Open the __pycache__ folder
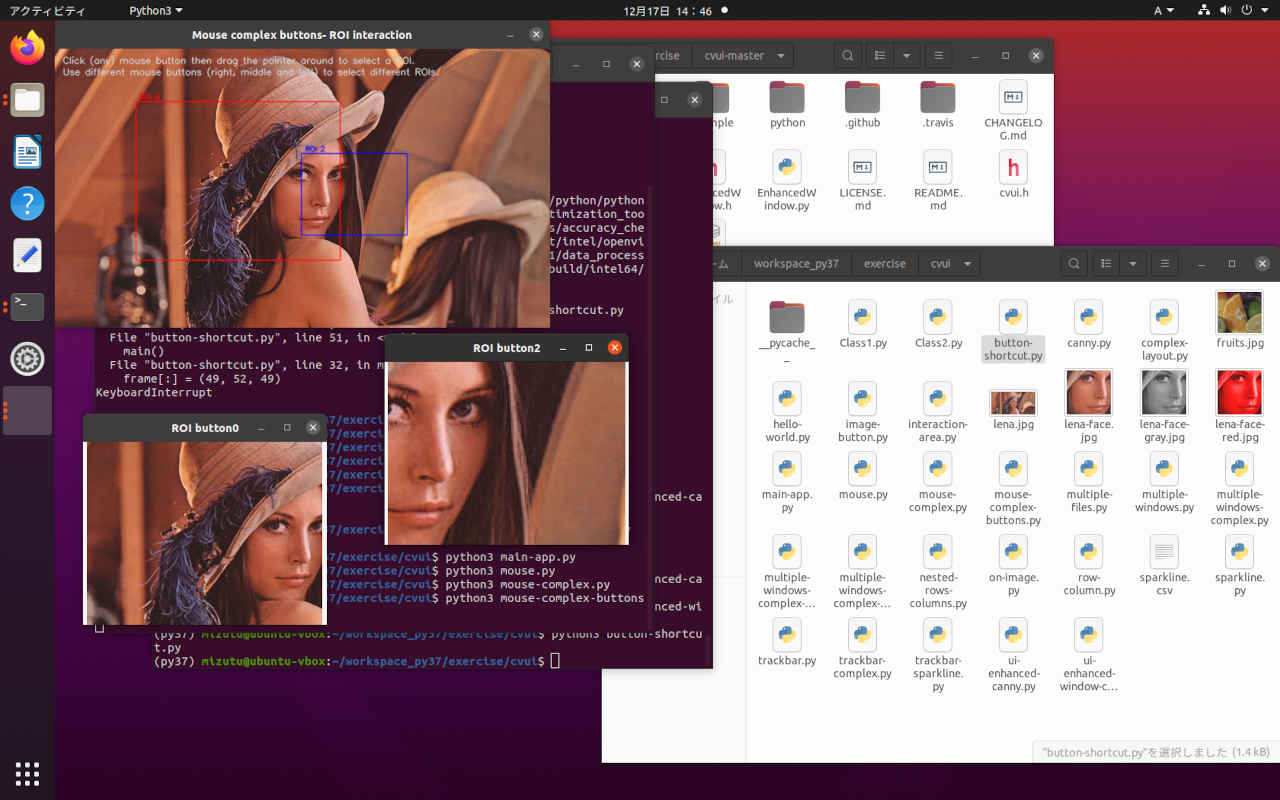 pyautogui.click(x=787, y=317)
